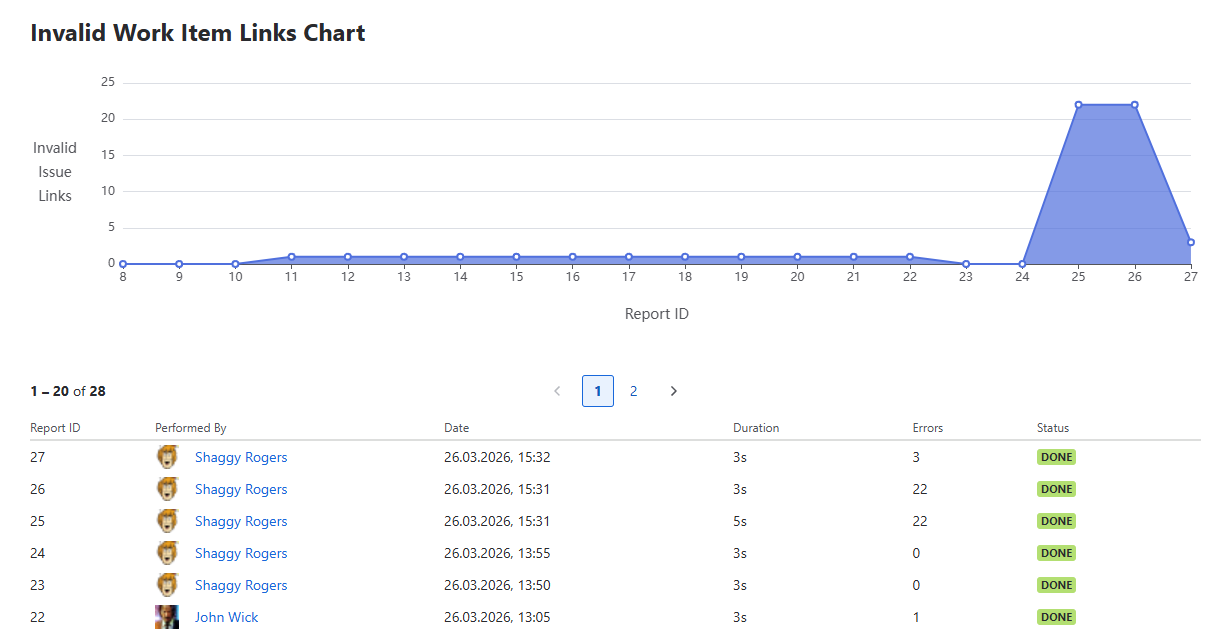Click chart data point at report 25

pos(1078,105)
